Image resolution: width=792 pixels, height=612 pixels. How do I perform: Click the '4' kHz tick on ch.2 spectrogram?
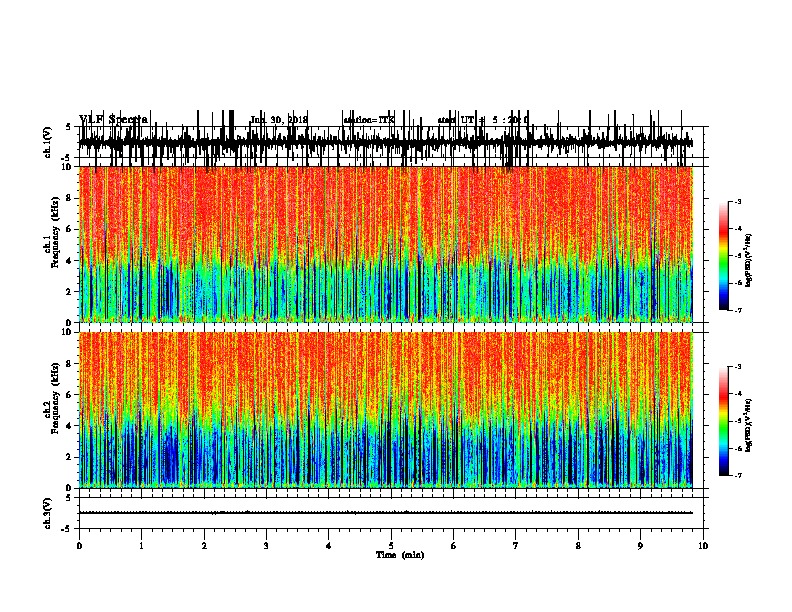[70, 426]
